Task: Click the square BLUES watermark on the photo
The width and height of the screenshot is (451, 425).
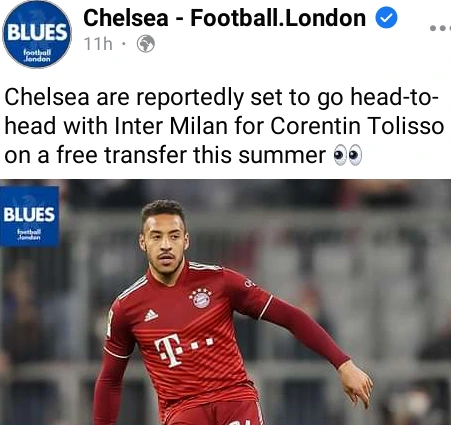Action: pyautogui.click(x=30, y=216)
